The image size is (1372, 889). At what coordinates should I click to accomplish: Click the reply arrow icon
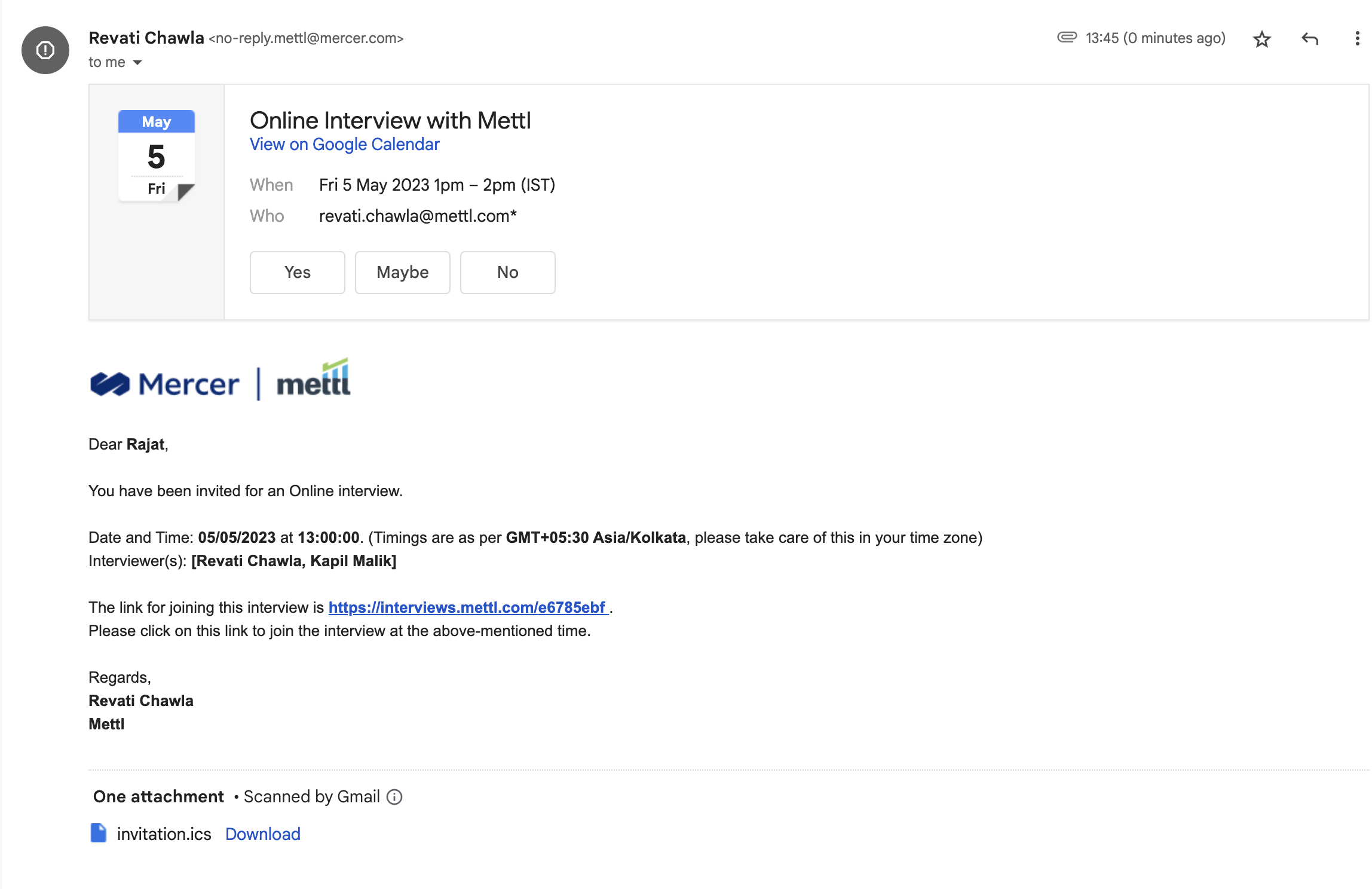1309,39
